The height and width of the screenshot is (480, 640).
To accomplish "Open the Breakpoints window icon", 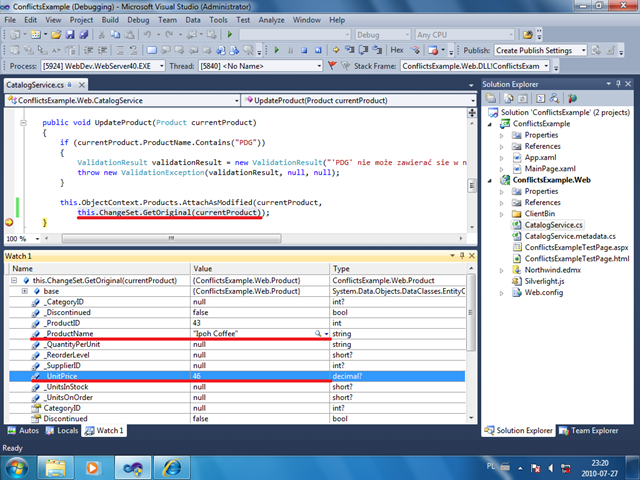I will pyautogui.click(x=433, y=50).
